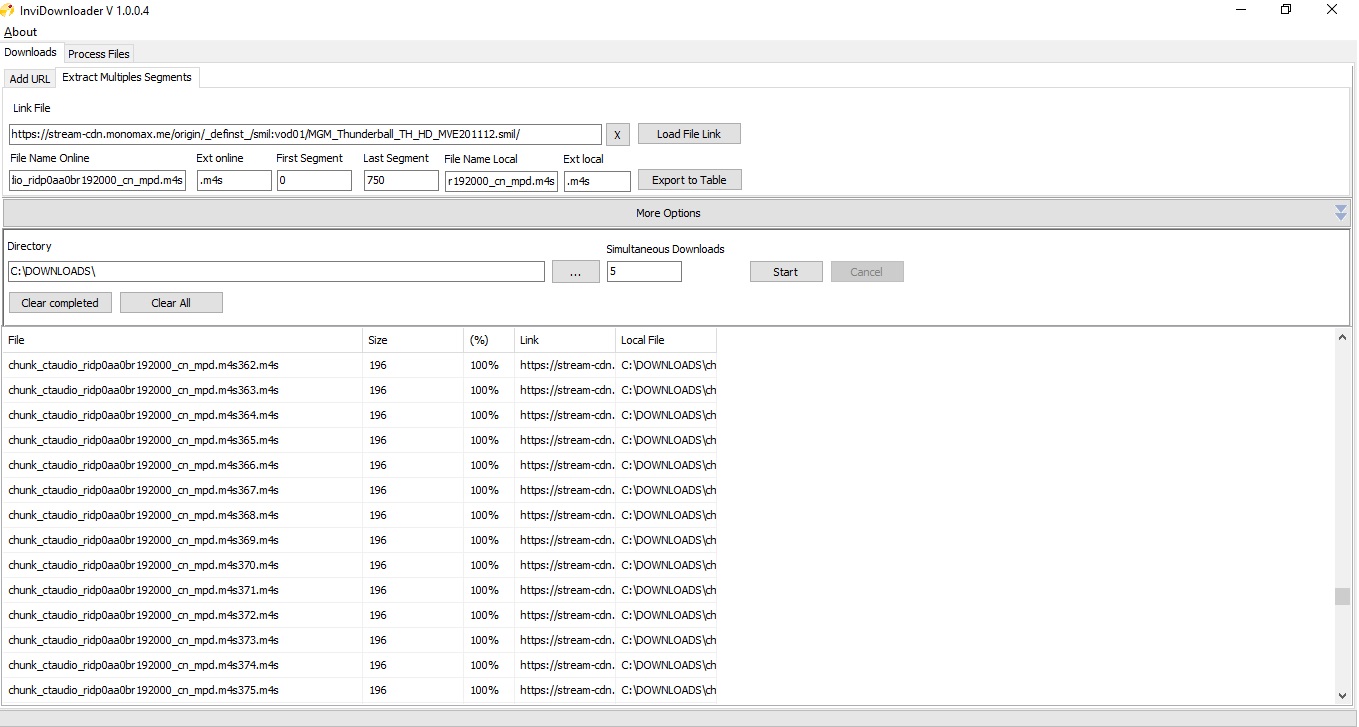
Task: Click the First Segment field
Action: [314, 180]
